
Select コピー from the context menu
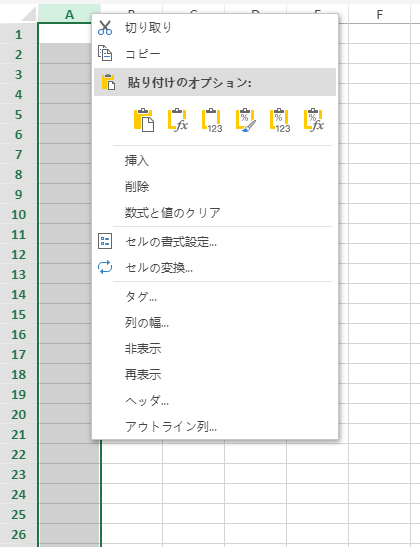215,54
